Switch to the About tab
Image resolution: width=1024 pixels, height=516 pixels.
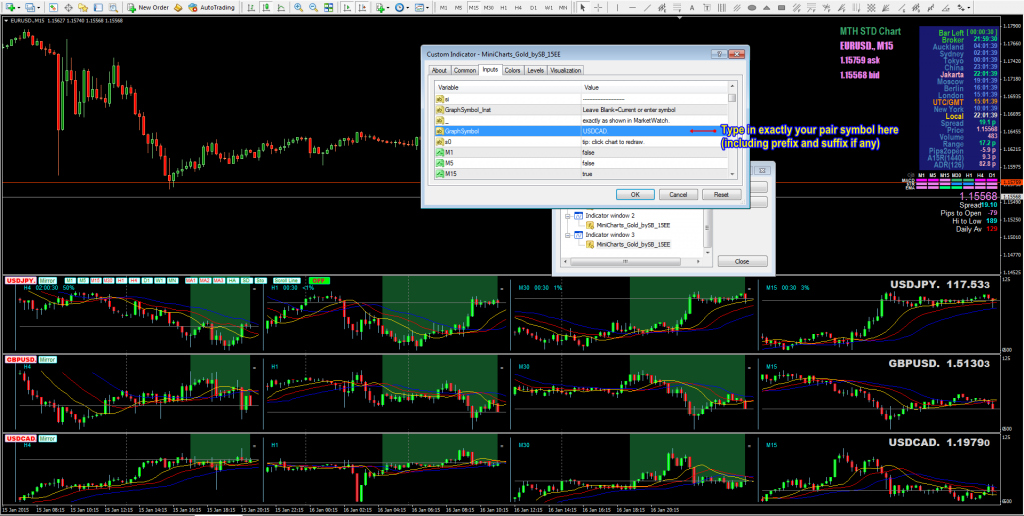[x=439, y=70]
